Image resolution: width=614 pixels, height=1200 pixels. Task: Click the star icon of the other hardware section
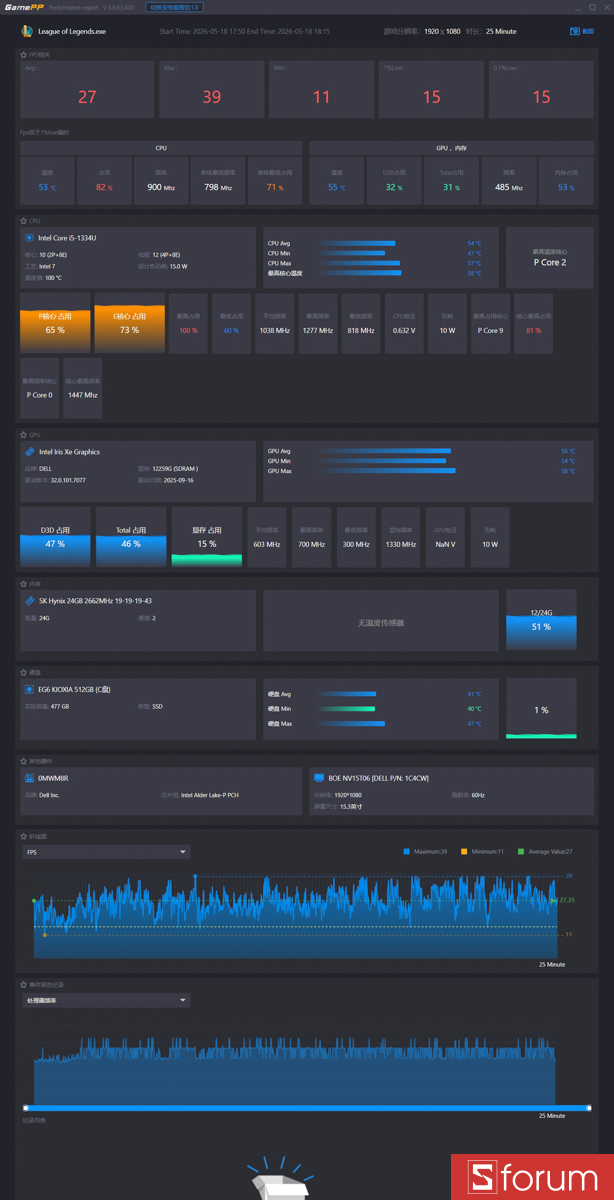(x=23, y=762)
